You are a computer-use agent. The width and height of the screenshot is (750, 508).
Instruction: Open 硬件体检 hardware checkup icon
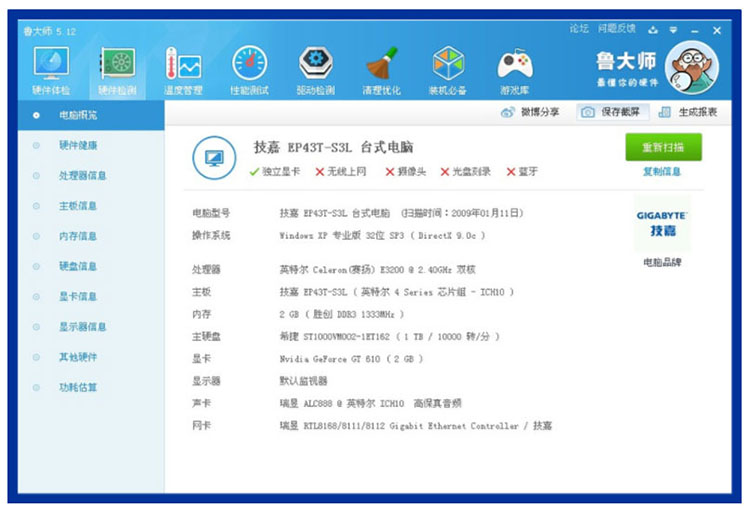tap(50, 65)
